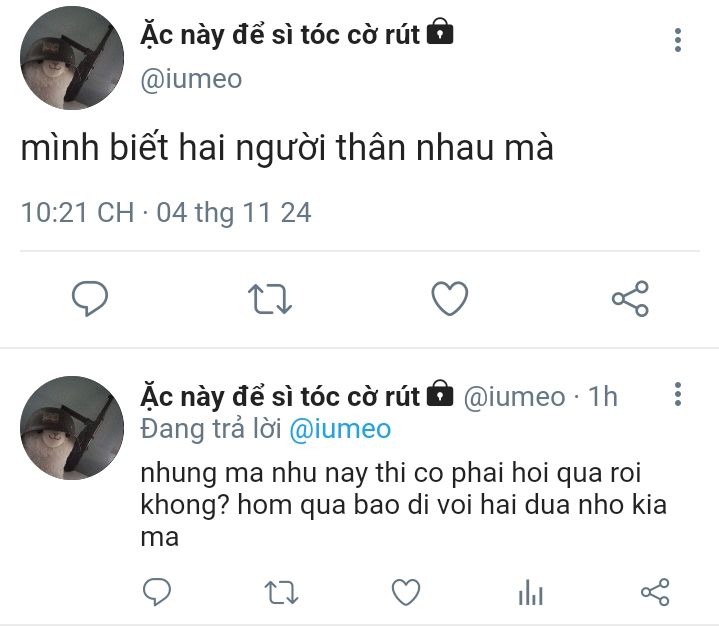Open the reply tweet's three-dot menu

pos(678,394)
